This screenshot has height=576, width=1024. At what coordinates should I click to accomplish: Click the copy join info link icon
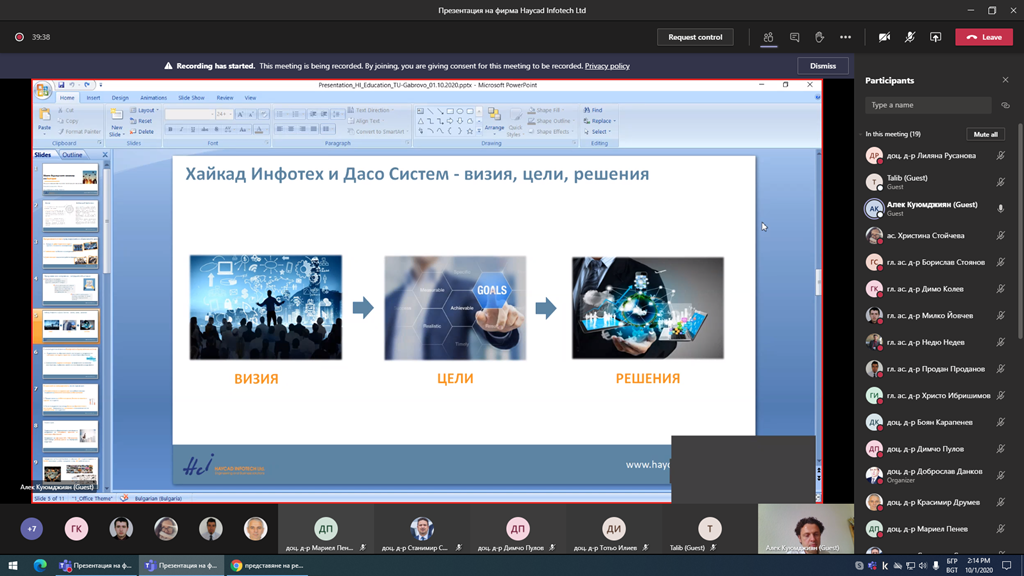tap(1005, 105)
